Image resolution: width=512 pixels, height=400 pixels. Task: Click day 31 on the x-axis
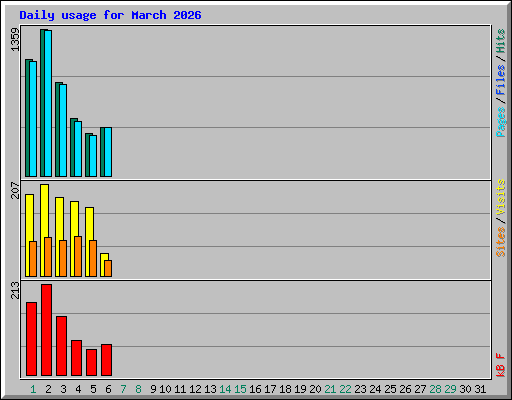click(x=480, y=389)
